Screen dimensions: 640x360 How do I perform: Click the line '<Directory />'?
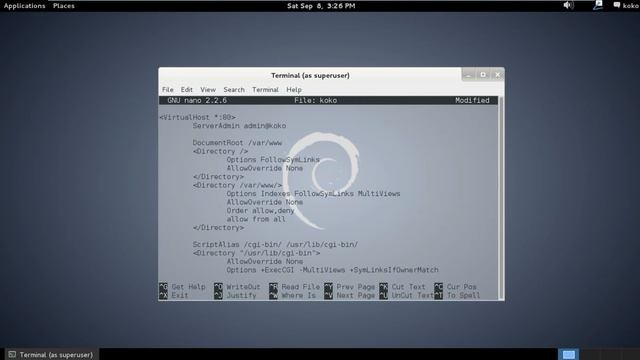(x=220, y=151)
